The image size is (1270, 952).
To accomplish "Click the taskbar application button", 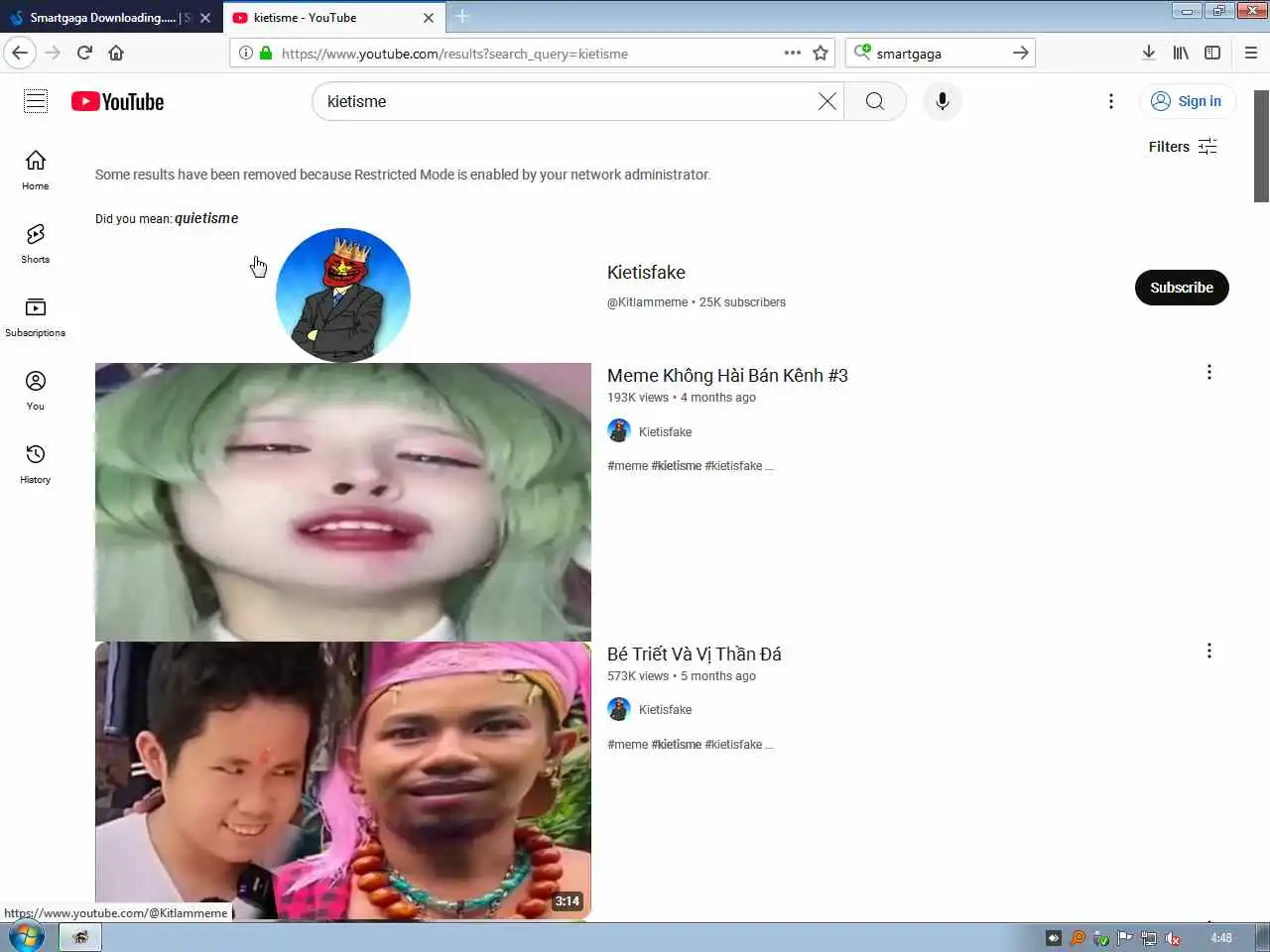I will click(x=80, y=937).
